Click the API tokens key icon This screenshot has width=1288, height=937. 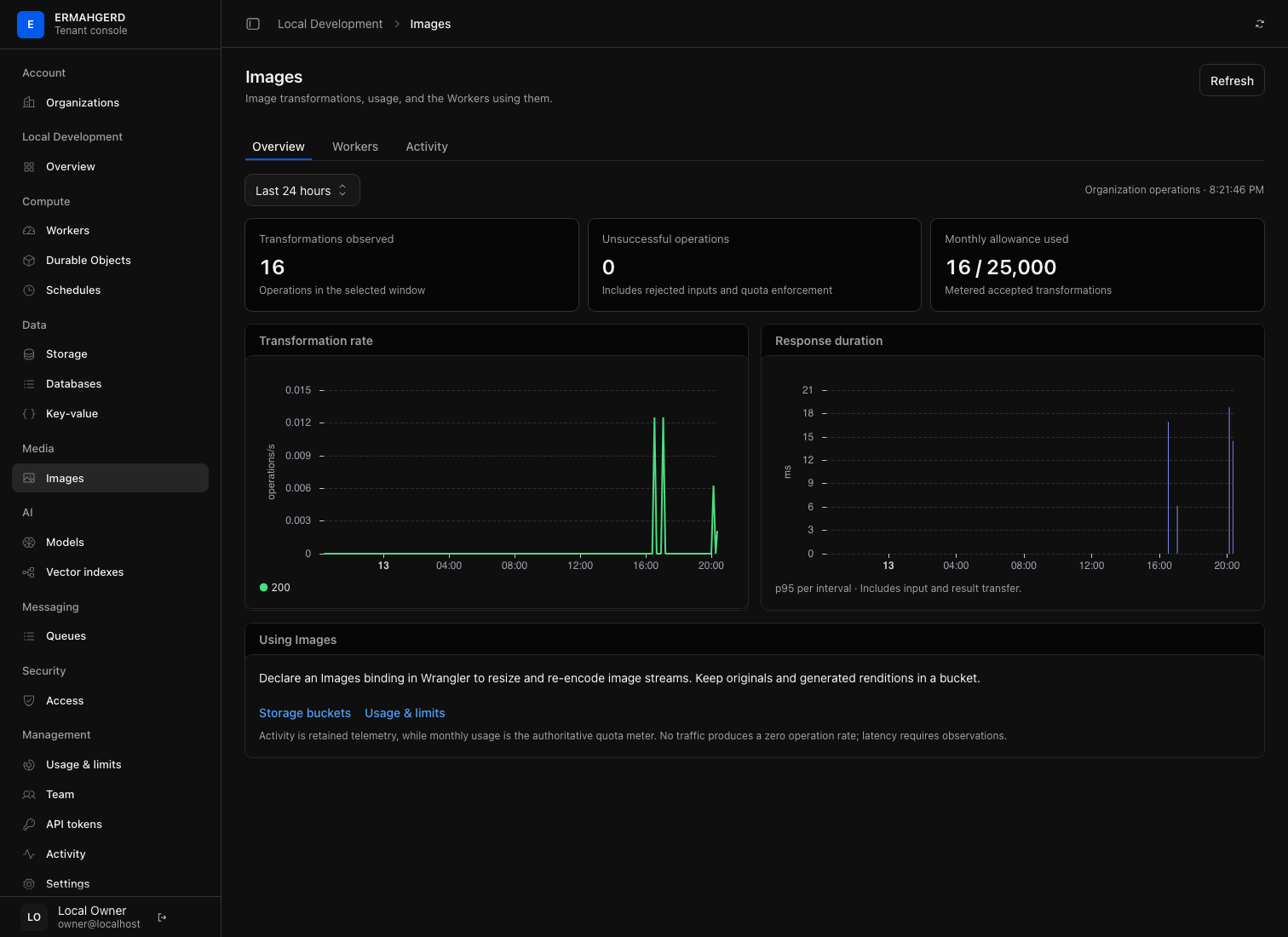(x=29, y=825)
